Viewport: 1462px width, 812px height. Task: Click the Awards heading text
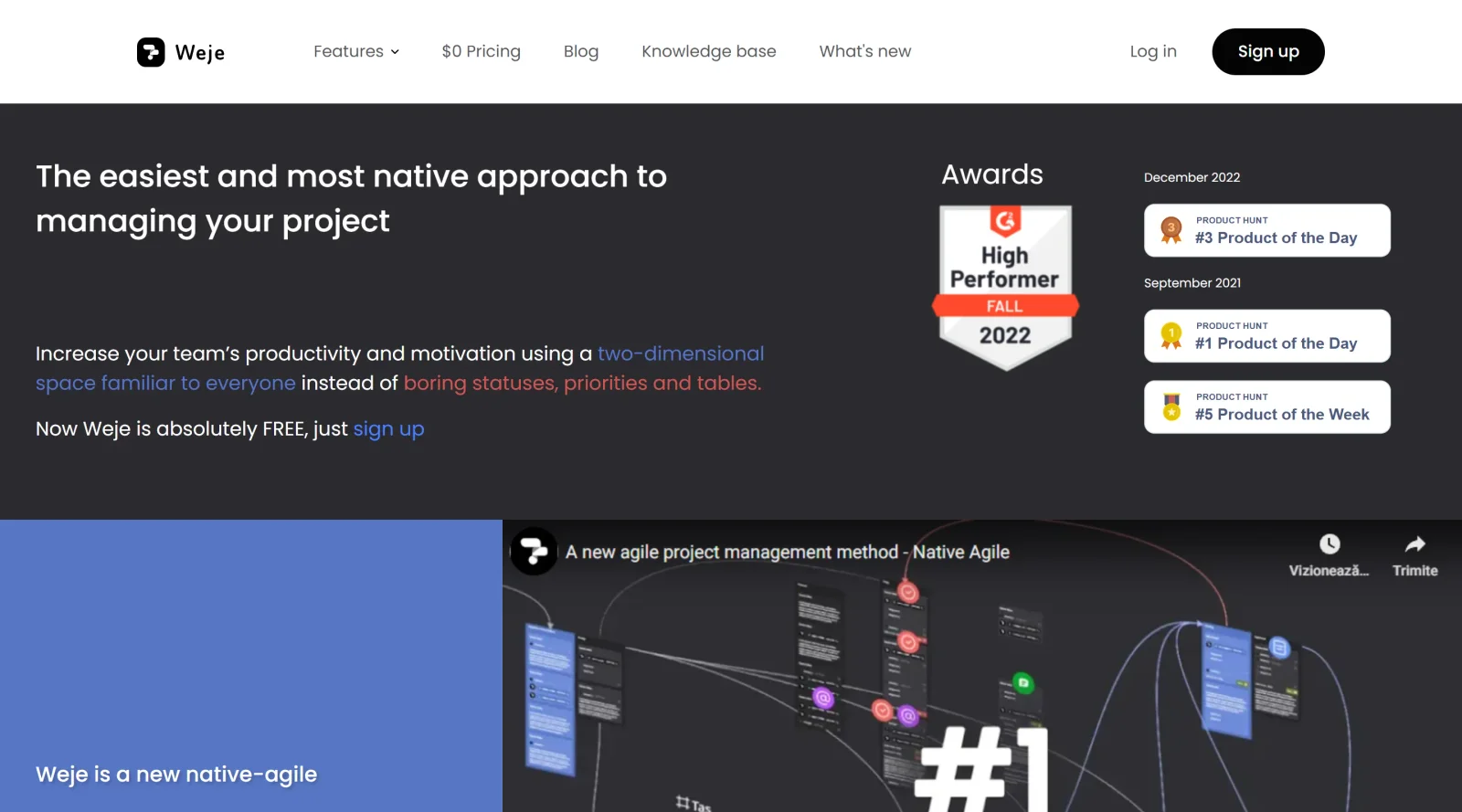pos(992,174)
